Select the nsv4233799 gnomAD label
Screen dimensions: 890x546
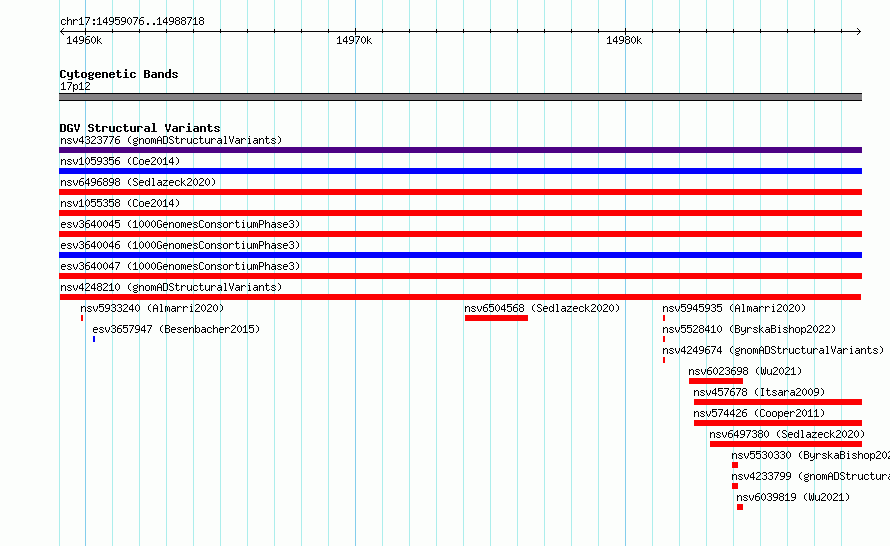pyautogui.click(x=811, y=476)
